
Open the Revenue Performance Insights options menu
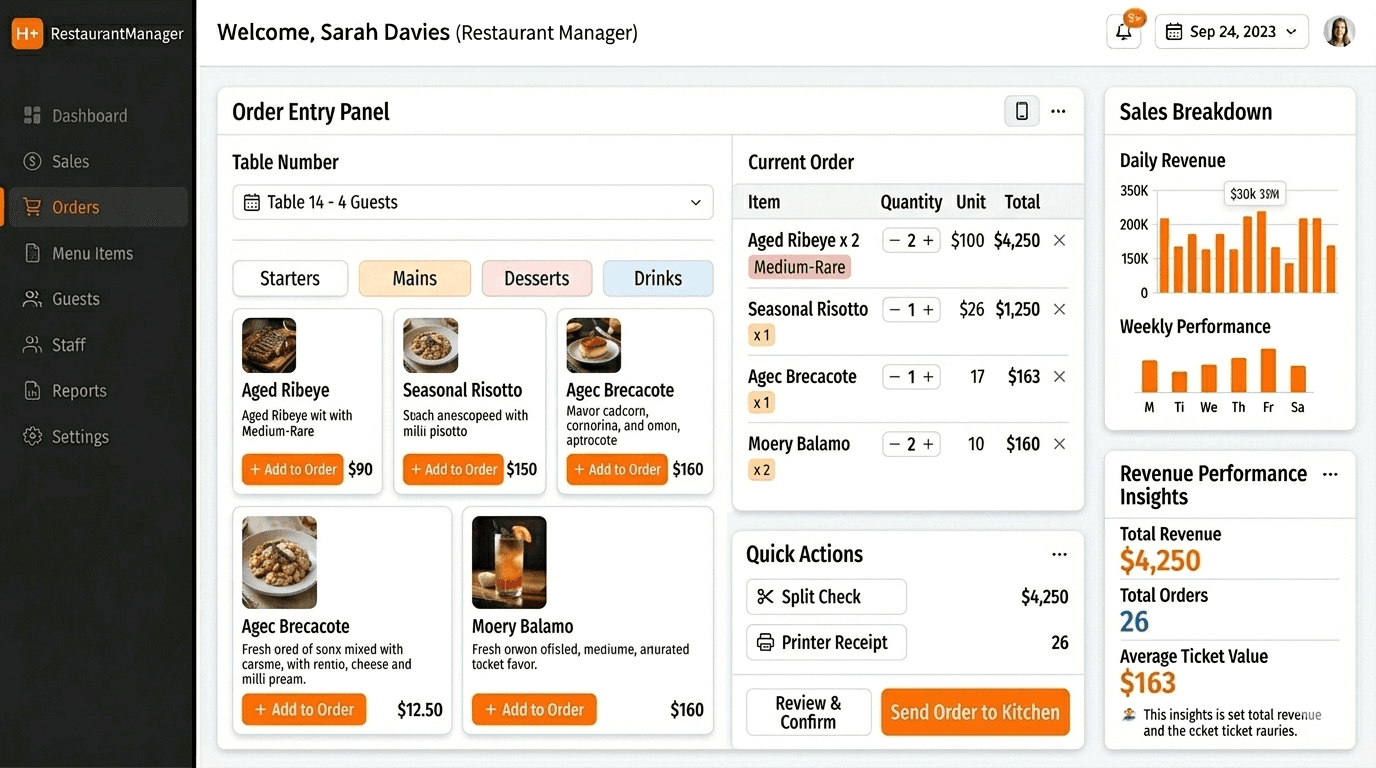click(1330, 475)
